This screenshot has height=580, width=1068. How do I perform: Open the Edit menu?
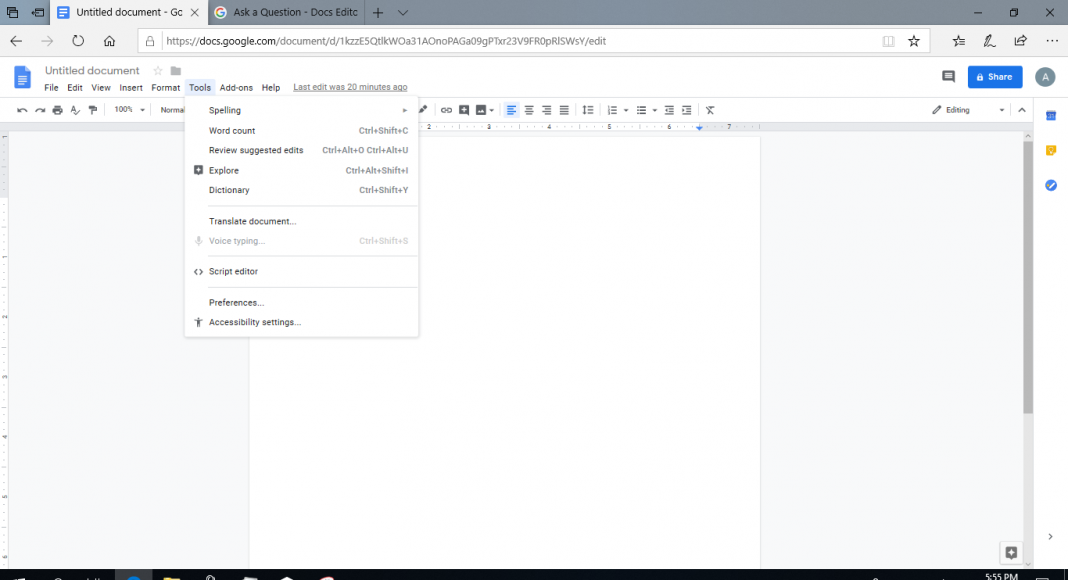[x=75, y=88]
